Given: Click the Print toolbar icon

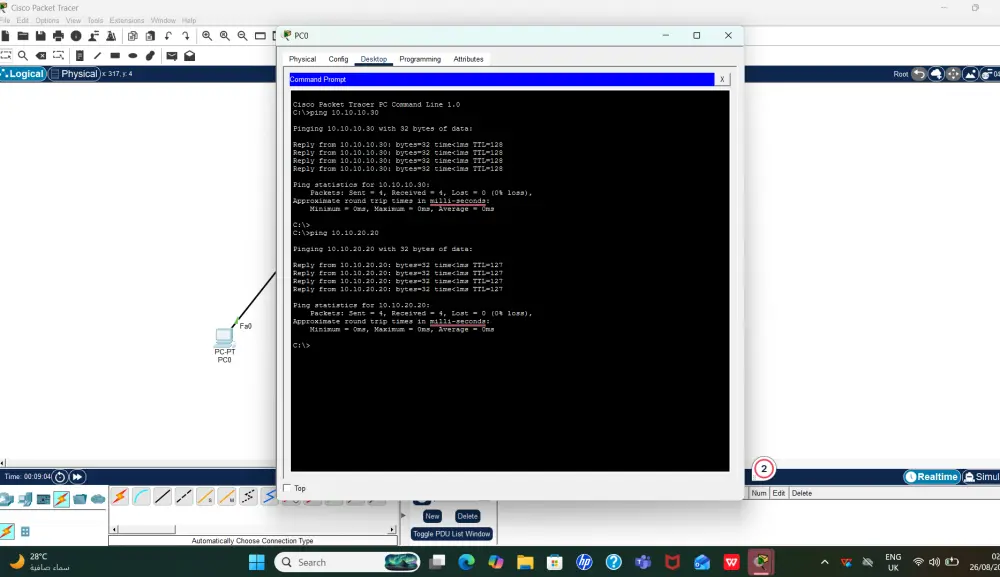Looking at the screenshot, I should (59, 36).
